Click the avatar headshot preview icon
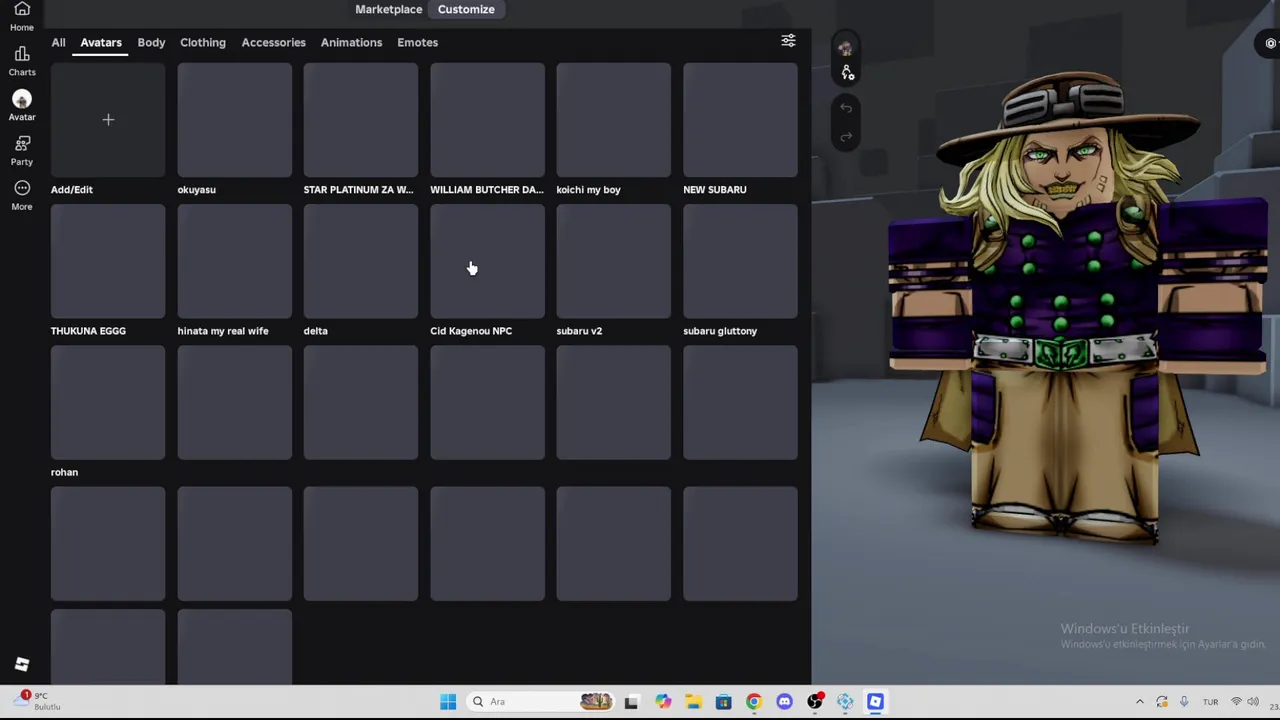Viewport: 1280px width, 720px height. tap(846, 48)
